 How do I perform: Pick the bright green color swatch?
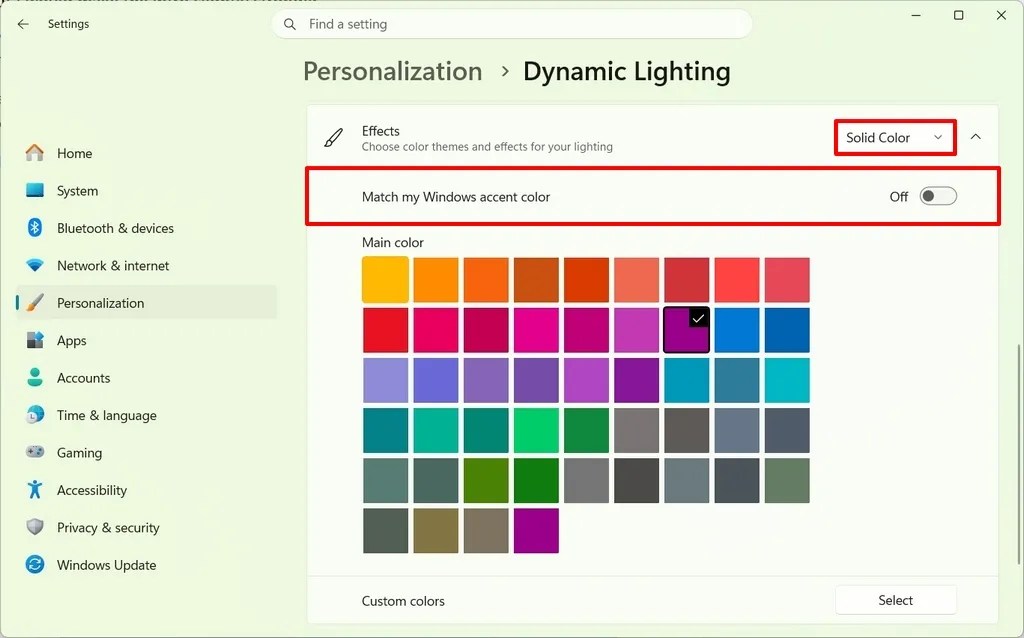coord(536,430)
